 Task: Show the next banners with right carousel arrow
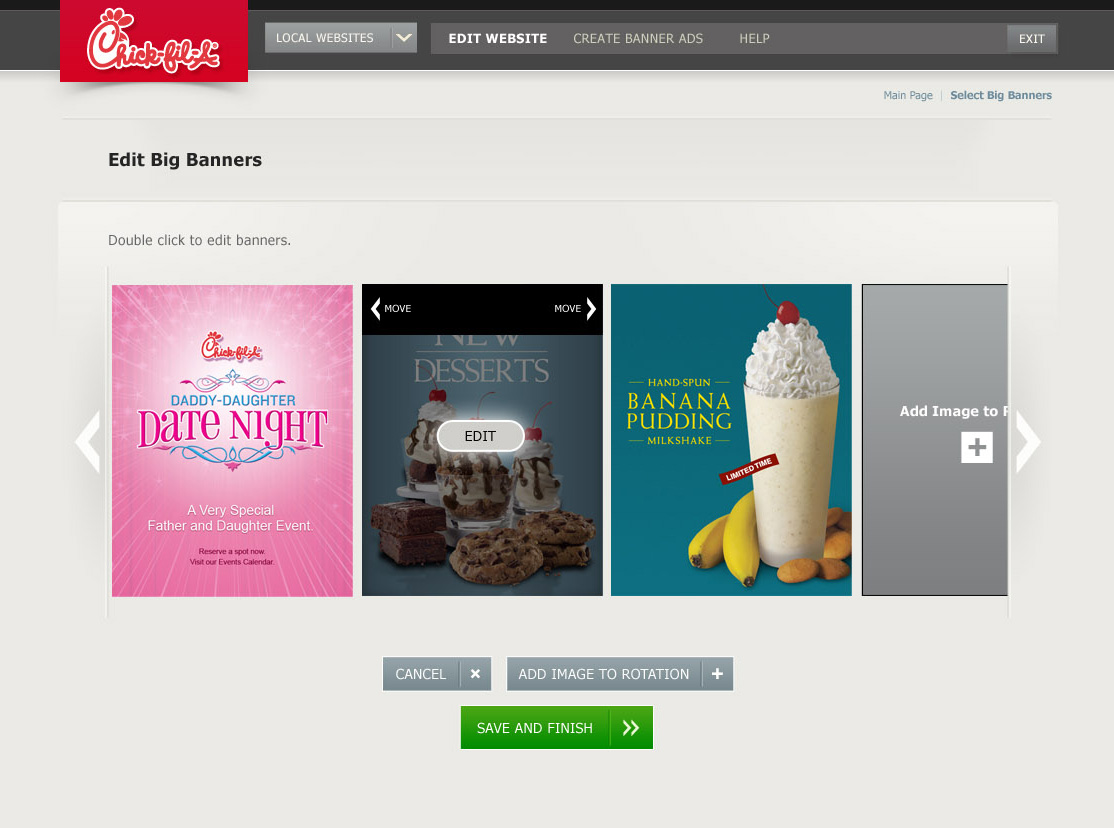[1027, 441]
